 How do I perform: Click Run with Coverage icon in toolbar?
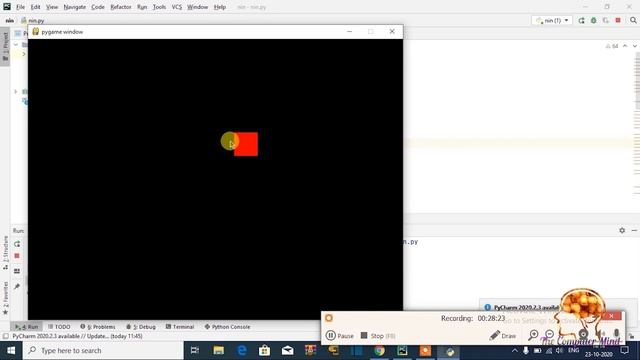606,20
